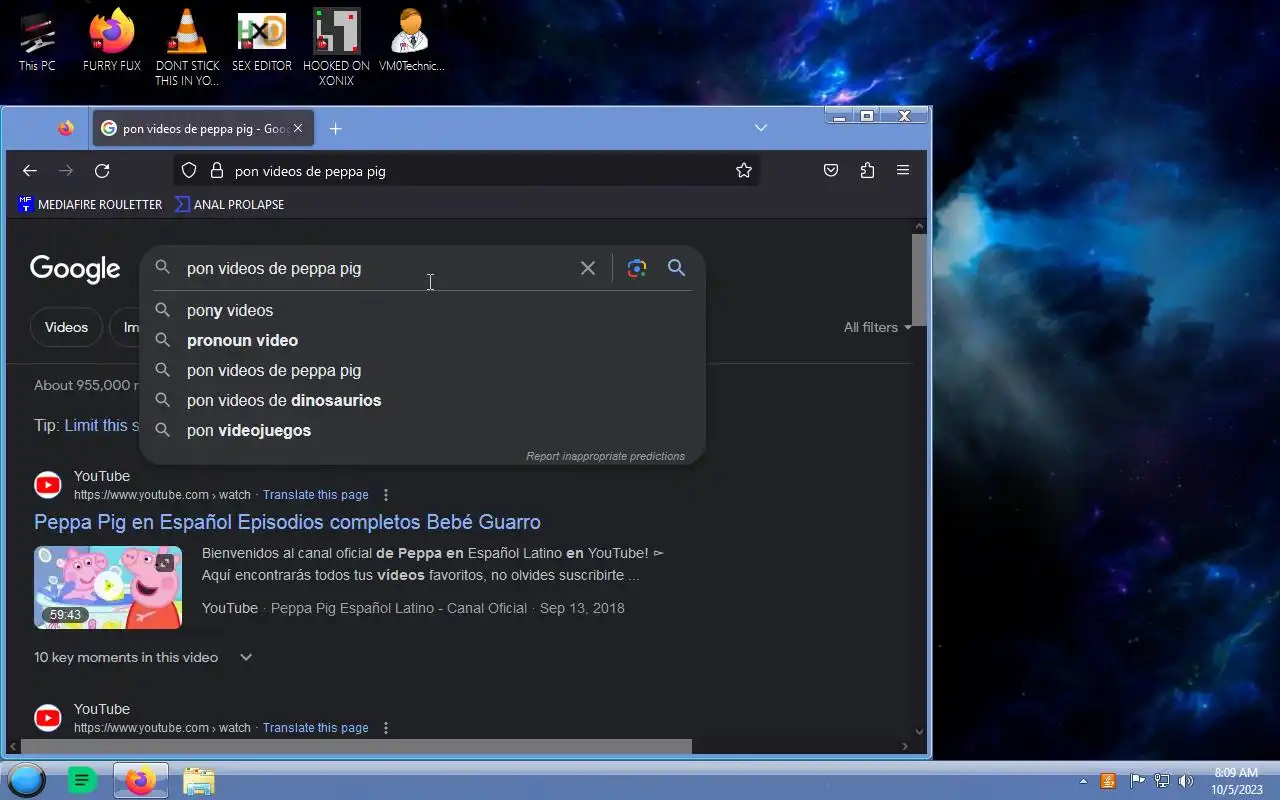Viewport: 1280px width, 800px height.
Task: Show hidden tray icons arrow
Action: (x=1083, y=781)
